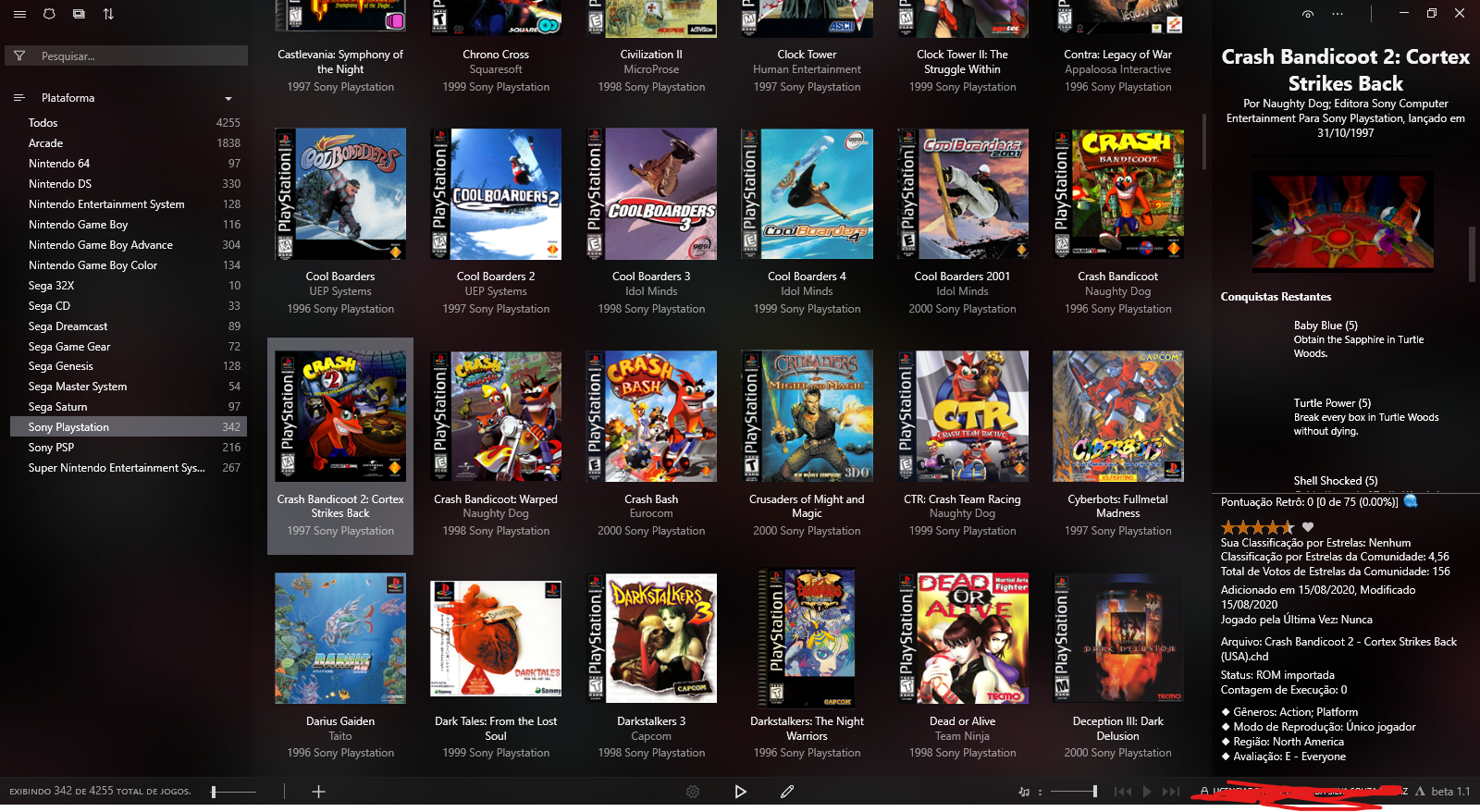This screenshot has width=1480, height=812.
Task: Skip to next music track
Action: [x=1171, y=792]
